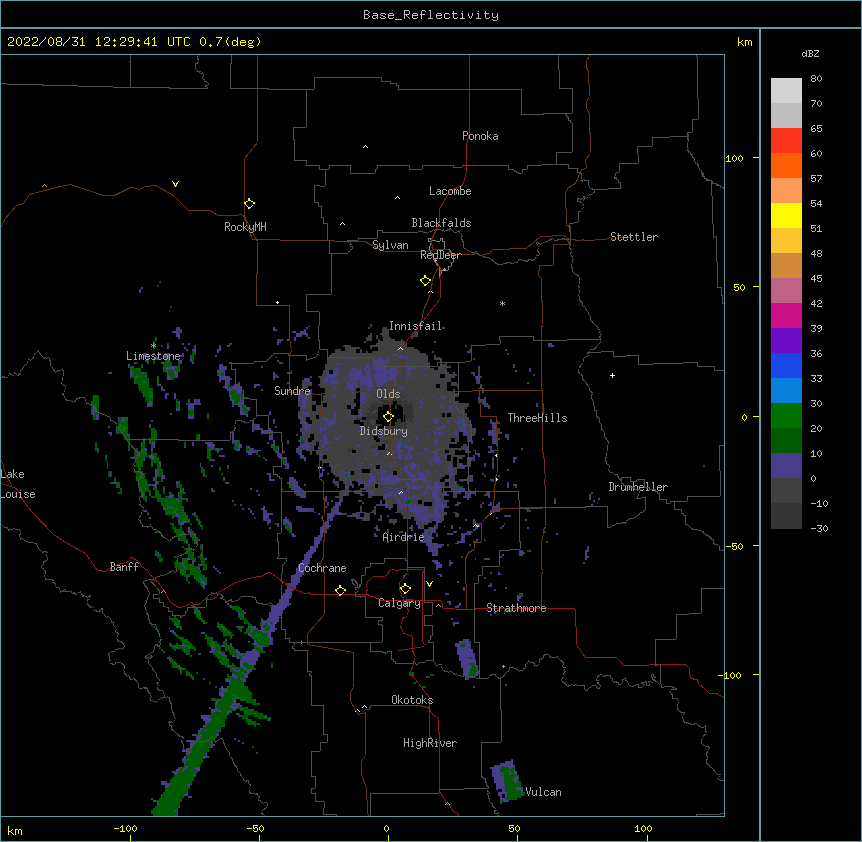862x842 pixels.
Task: Click the Banff label
Action: coord(124,567)
